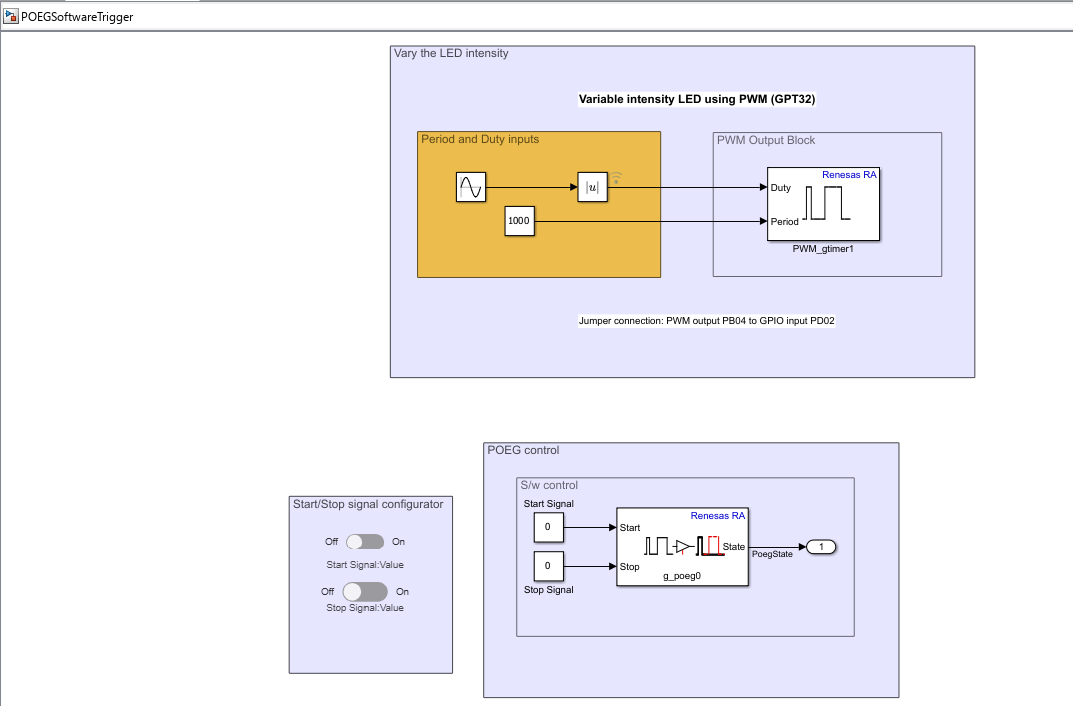
Task: Click the 'Start Signal' block name label
Action: tap(549, 504)
